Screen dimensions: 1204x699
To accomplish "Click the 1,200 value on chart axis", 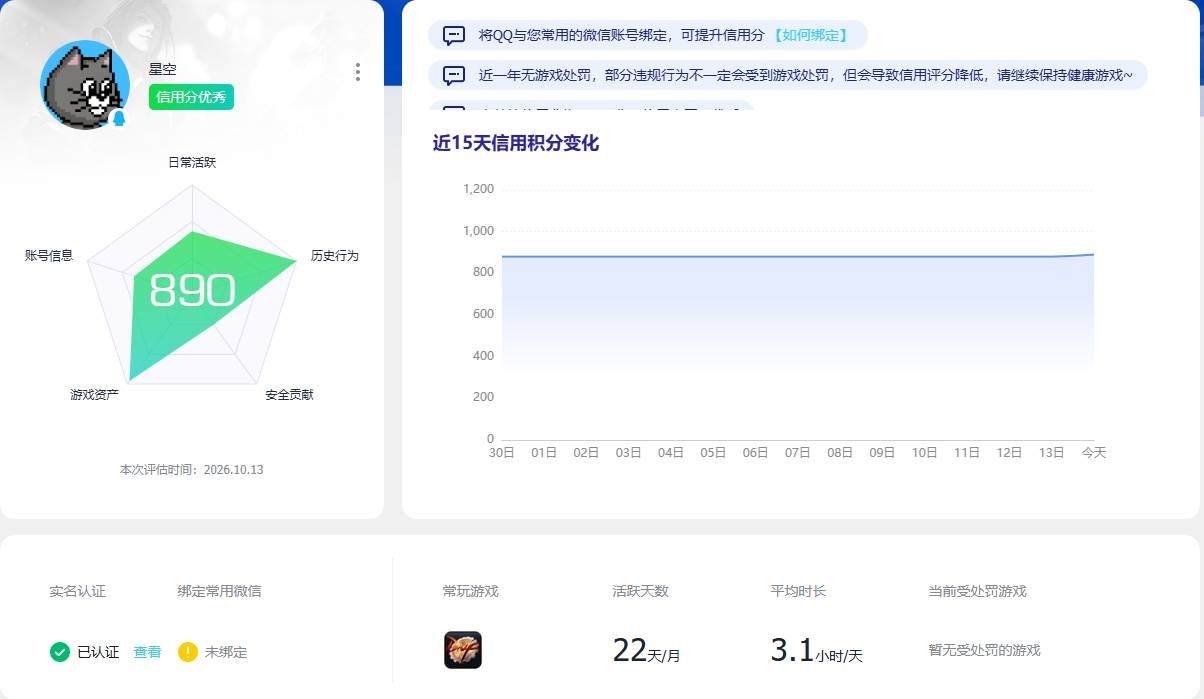I will pos(478,189).
